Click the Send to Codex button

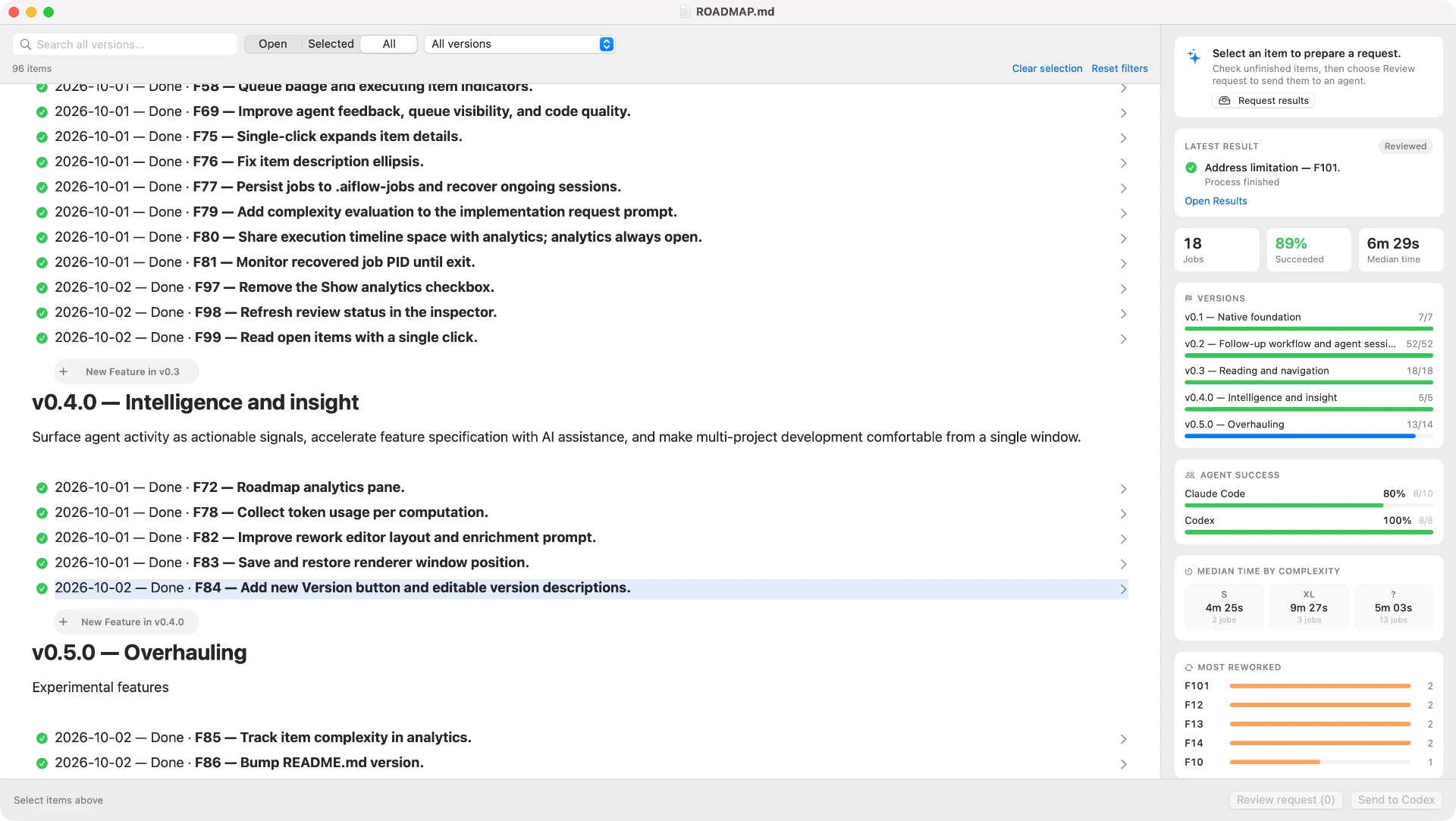[1396, 800]
